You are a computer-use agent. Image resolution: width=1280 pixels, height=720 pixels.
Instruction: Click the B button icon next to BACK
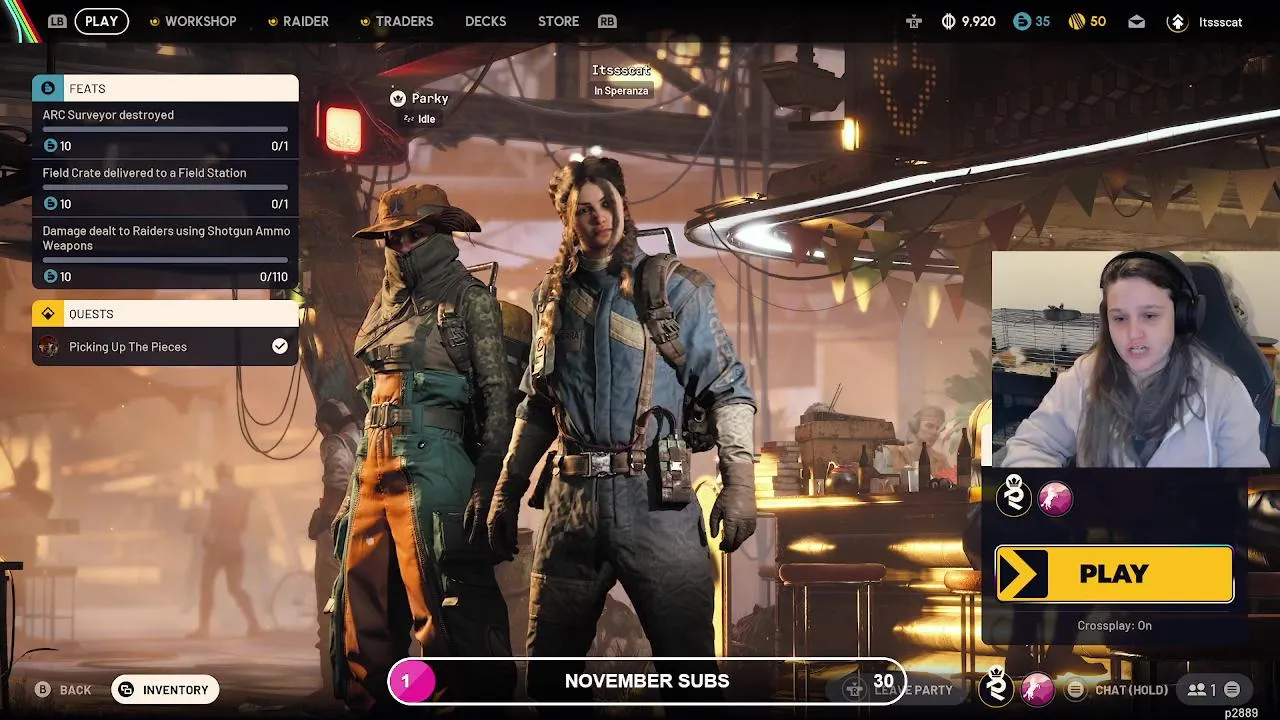click(43, 690)
